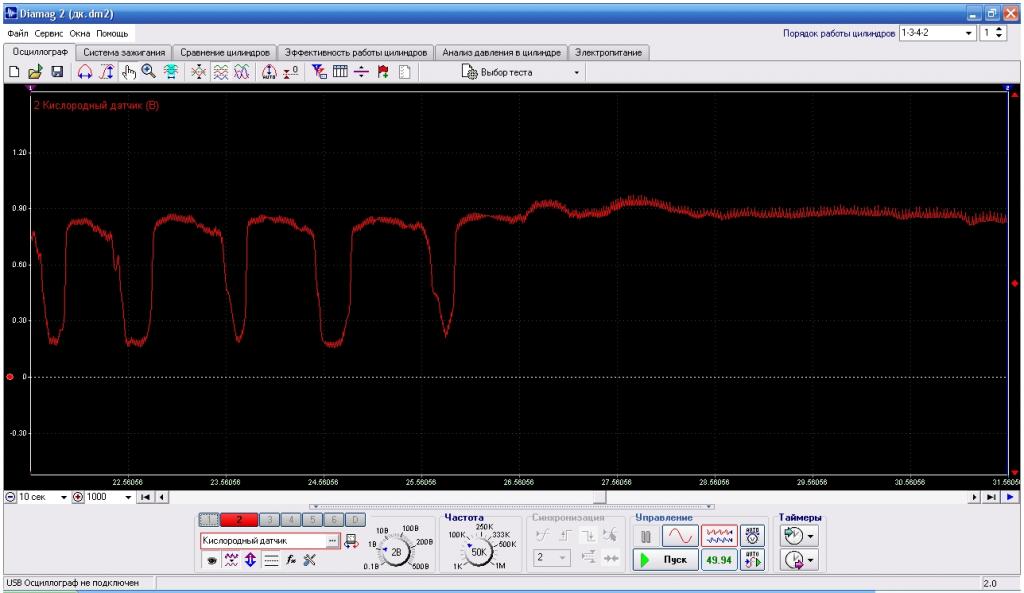
Task: Switch to Система зажигания tab
Action: tap(124, 53)
